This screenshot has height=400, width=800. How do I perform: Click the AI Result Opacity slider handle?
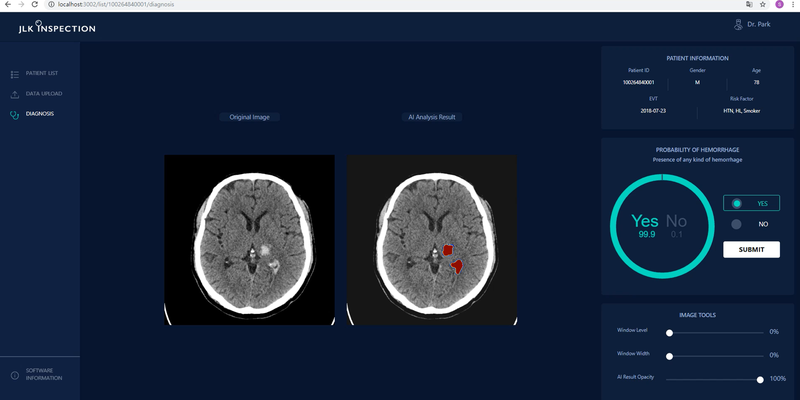tap(761, 379)
